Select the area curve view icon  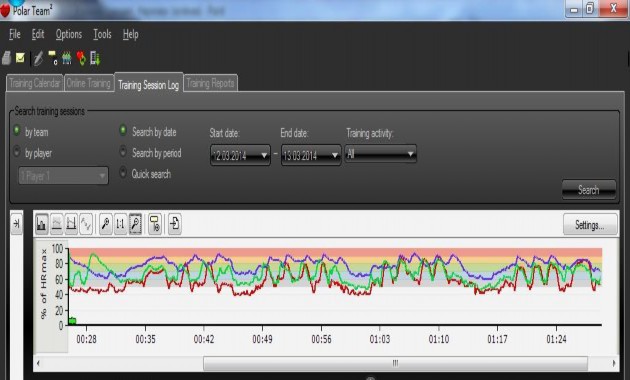pos(57,224)
